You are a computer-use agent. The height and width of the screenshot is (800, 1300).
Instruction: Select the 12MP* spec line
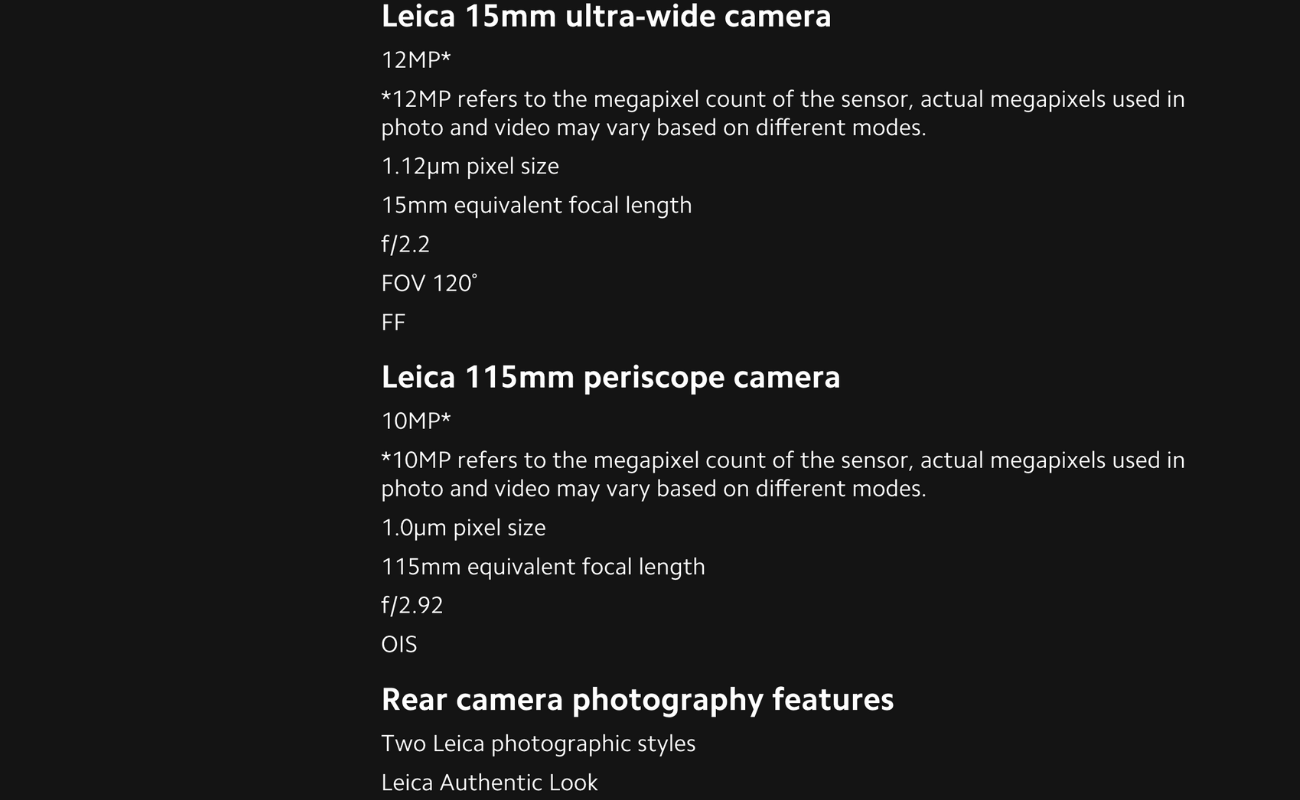[x=416, y=60]
